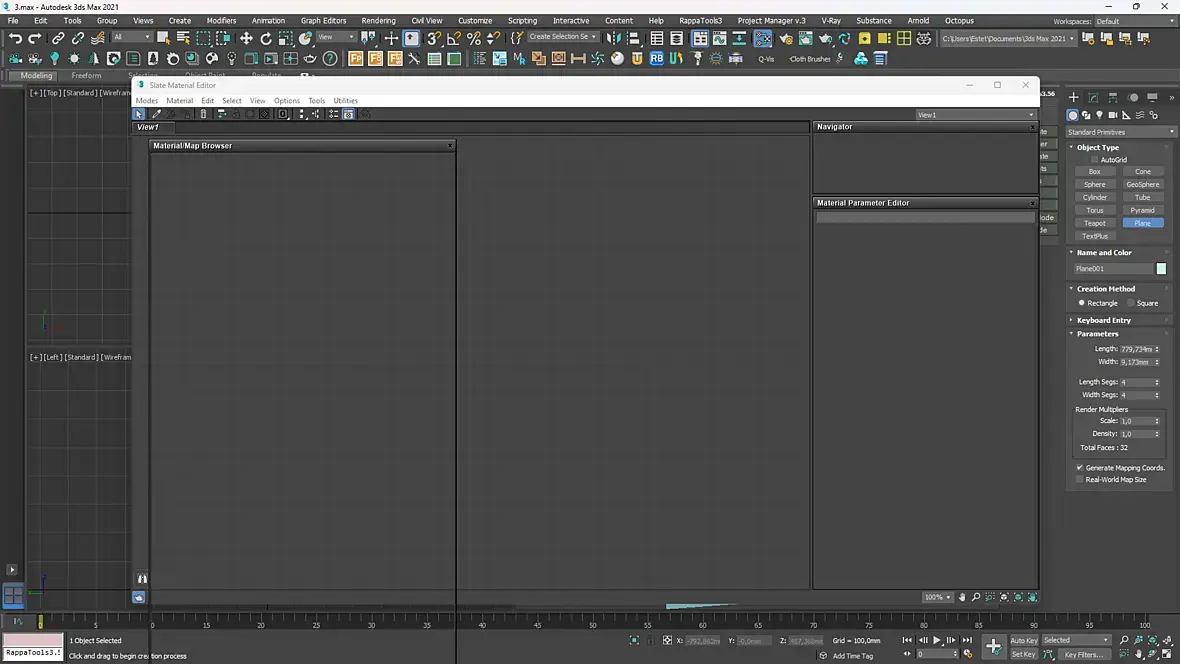Select the Rotate transform tool

(266, 38)
